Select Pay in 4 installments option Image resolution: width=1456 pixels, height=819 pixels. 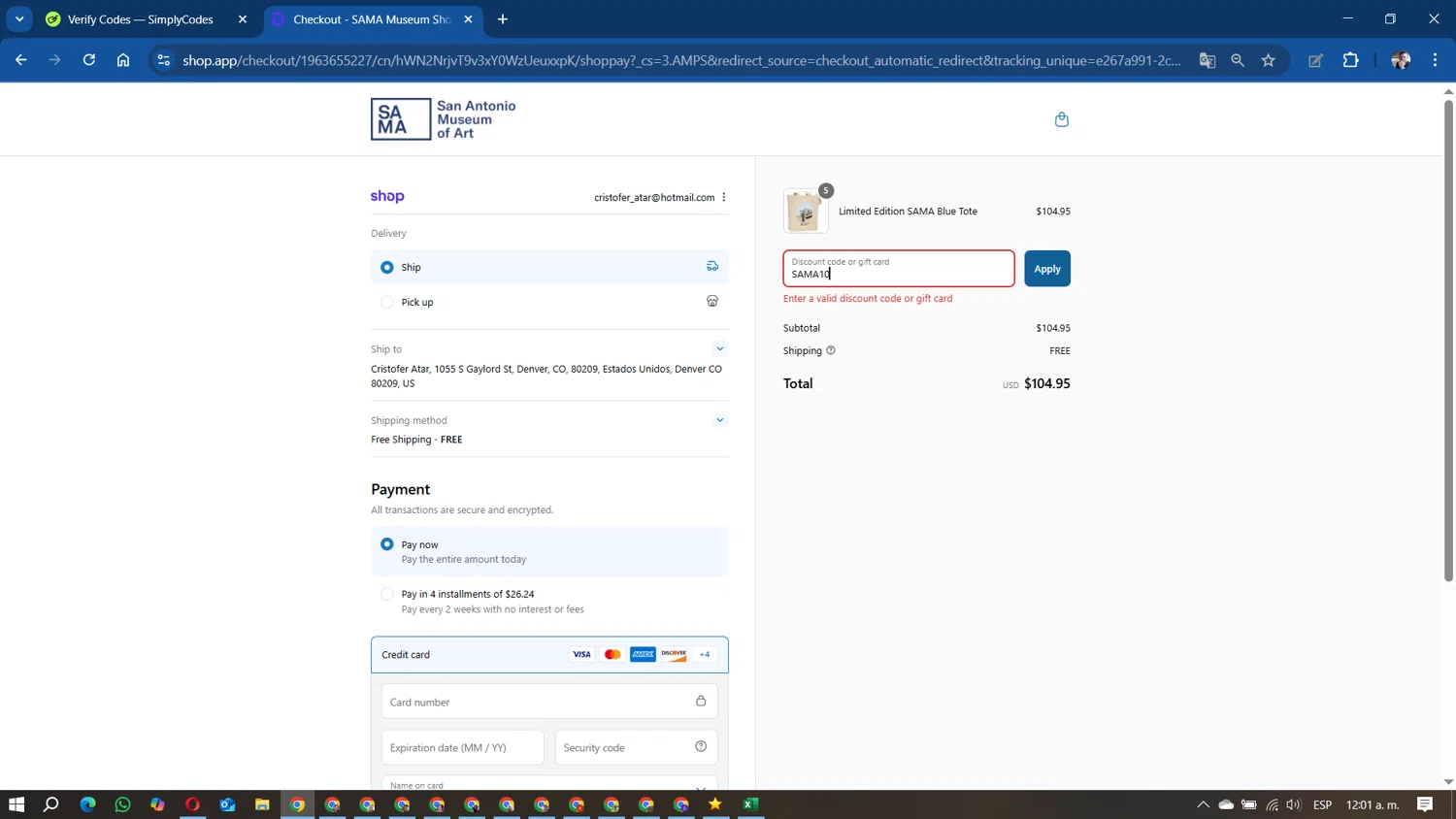point(387,594)
